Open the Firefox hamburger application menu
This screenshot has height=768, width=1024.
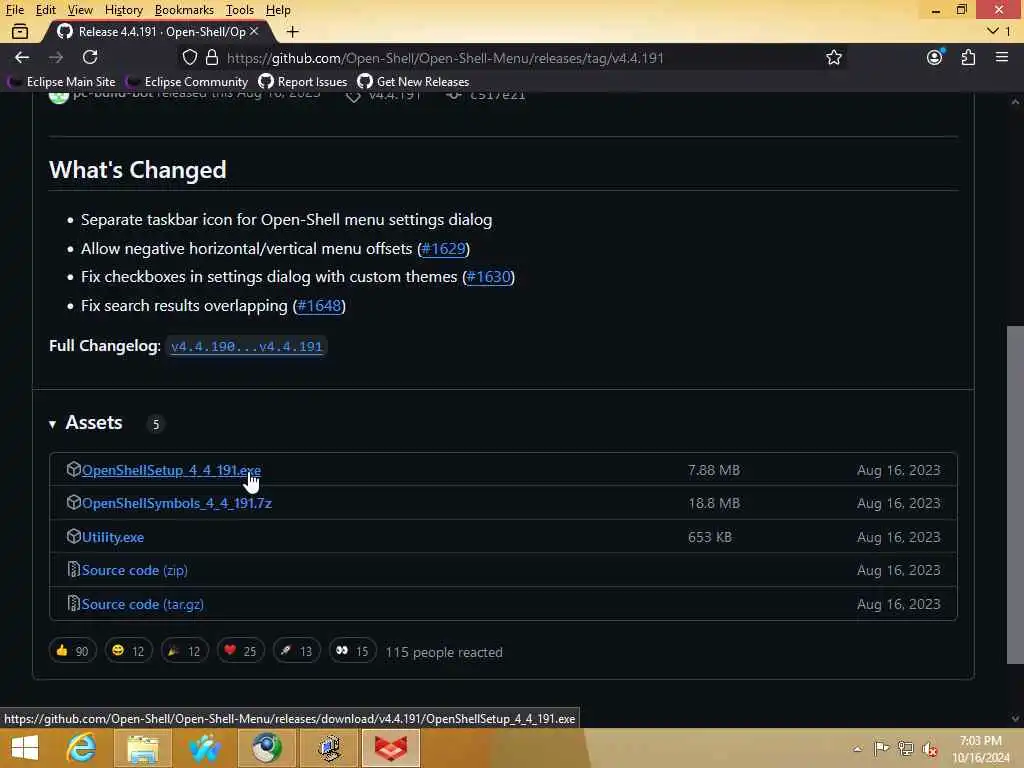click(x=1002, y=57)
